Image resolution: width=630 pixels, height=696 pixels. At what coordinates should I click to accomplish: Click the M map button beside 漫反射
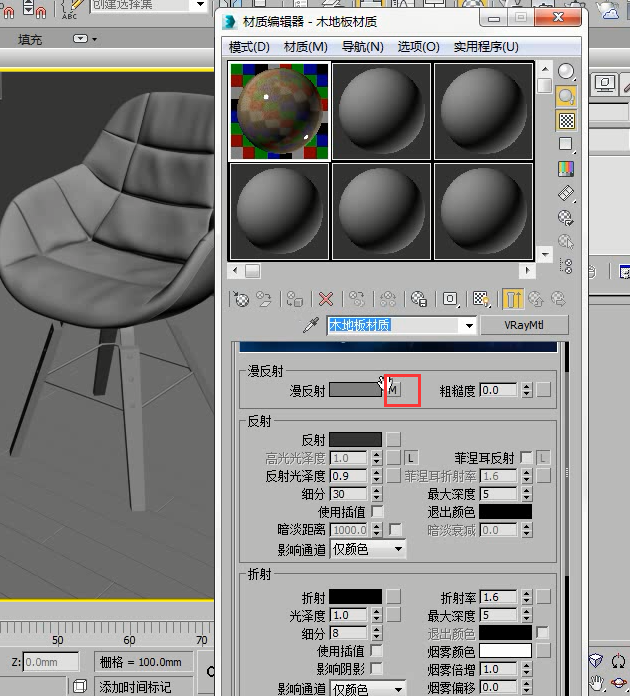point(393,390)
